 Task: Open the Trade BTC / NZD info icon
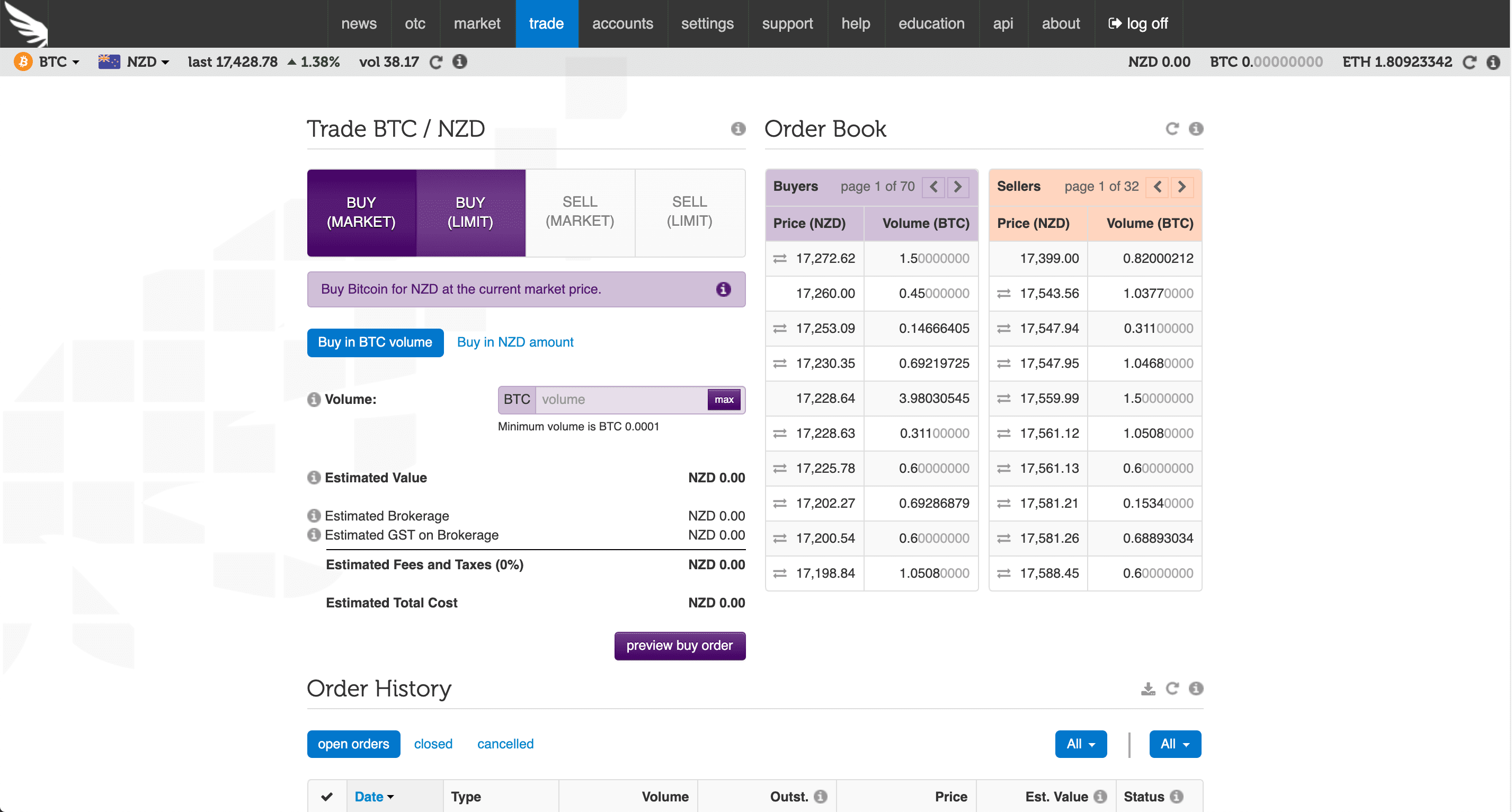738,129
